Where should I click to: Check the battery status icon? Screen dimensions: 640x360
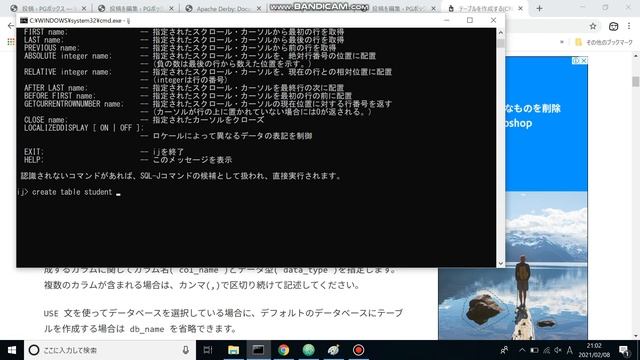click(534, 350)
